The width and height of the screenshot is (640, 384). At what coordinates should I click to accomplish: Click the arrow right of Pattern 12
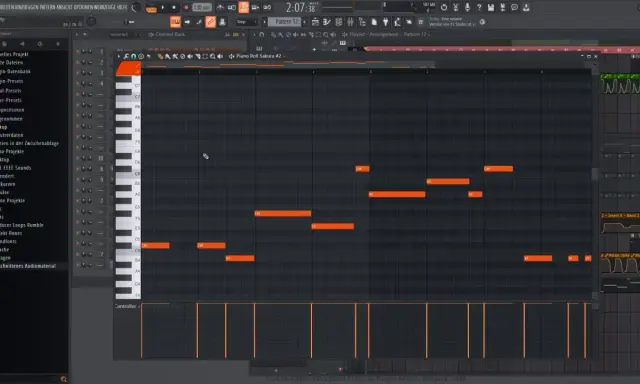[x=305, y=22]
